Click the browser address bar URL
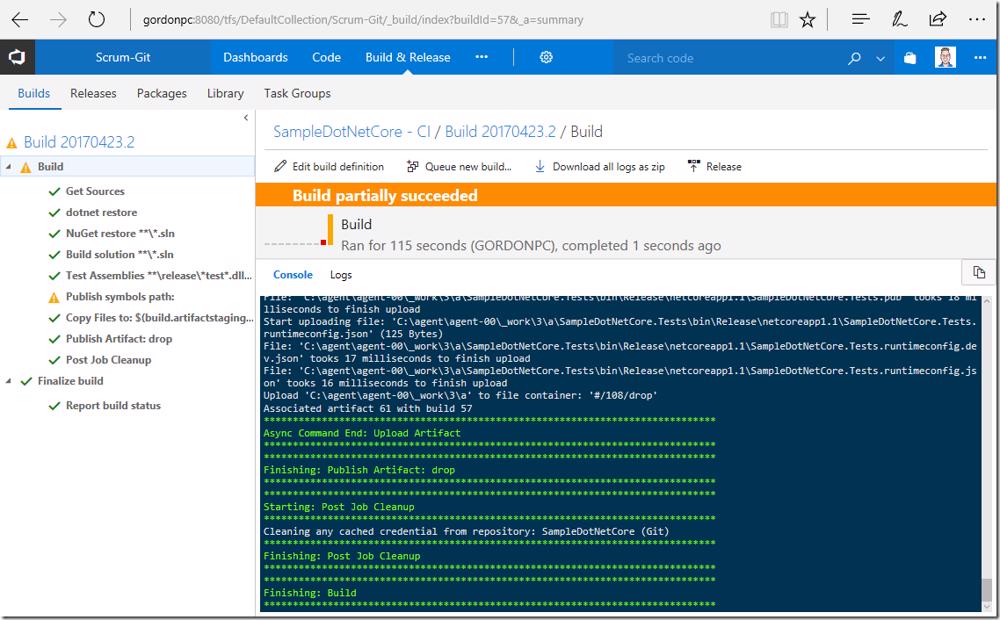This screenshot has height=620, width=1000. 363,20
